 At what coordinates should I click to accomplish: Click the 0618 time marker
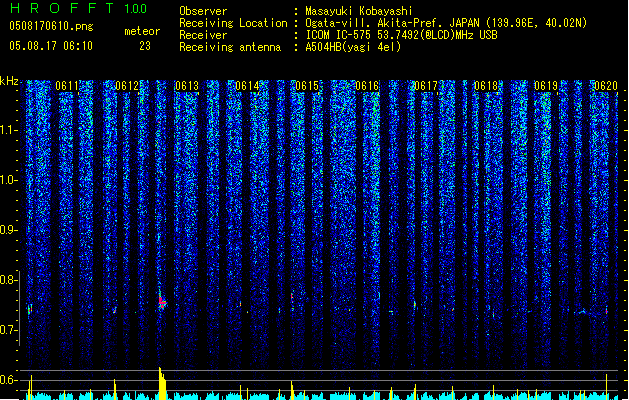(x=486, y=86)
